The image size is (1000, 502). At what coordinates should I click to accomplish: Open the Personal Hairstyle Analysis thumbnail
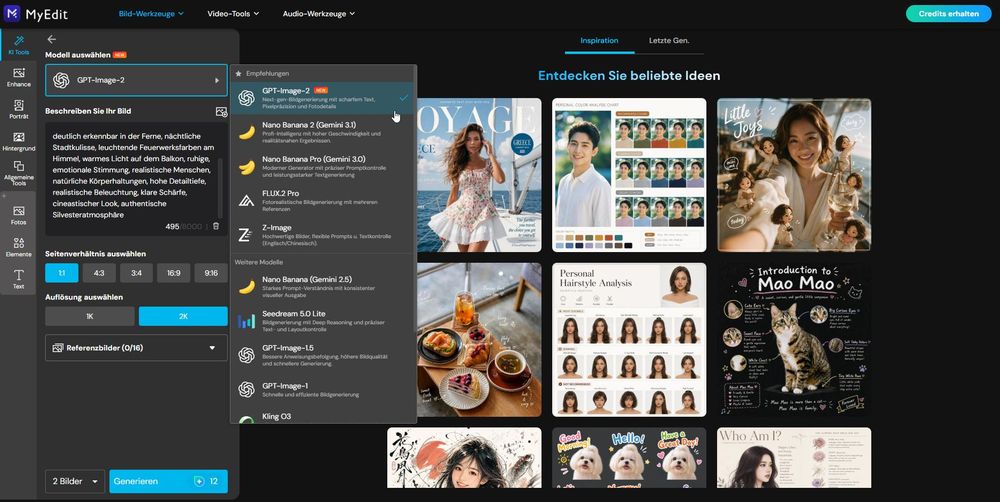(x=629, y=339)
